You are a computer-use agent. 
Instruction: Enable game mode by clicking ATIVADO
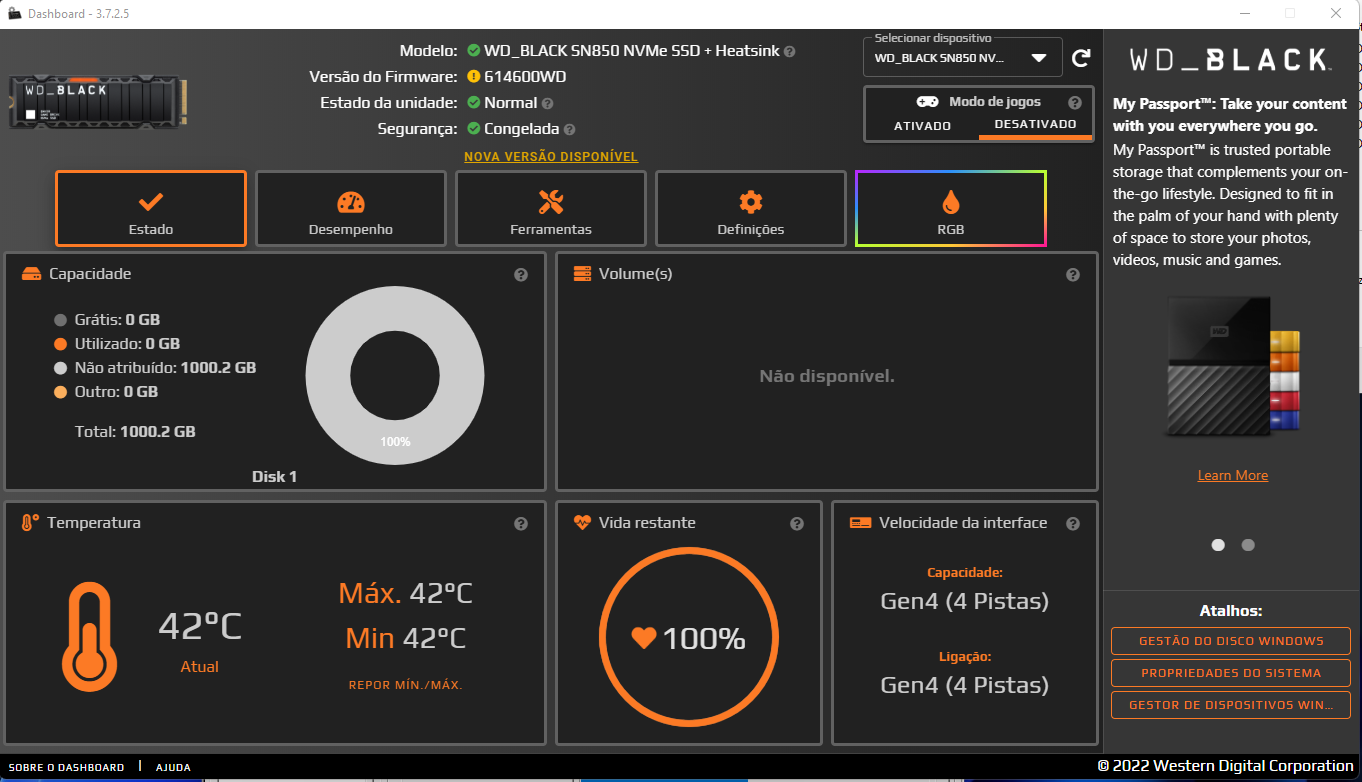tap(922, 126)
